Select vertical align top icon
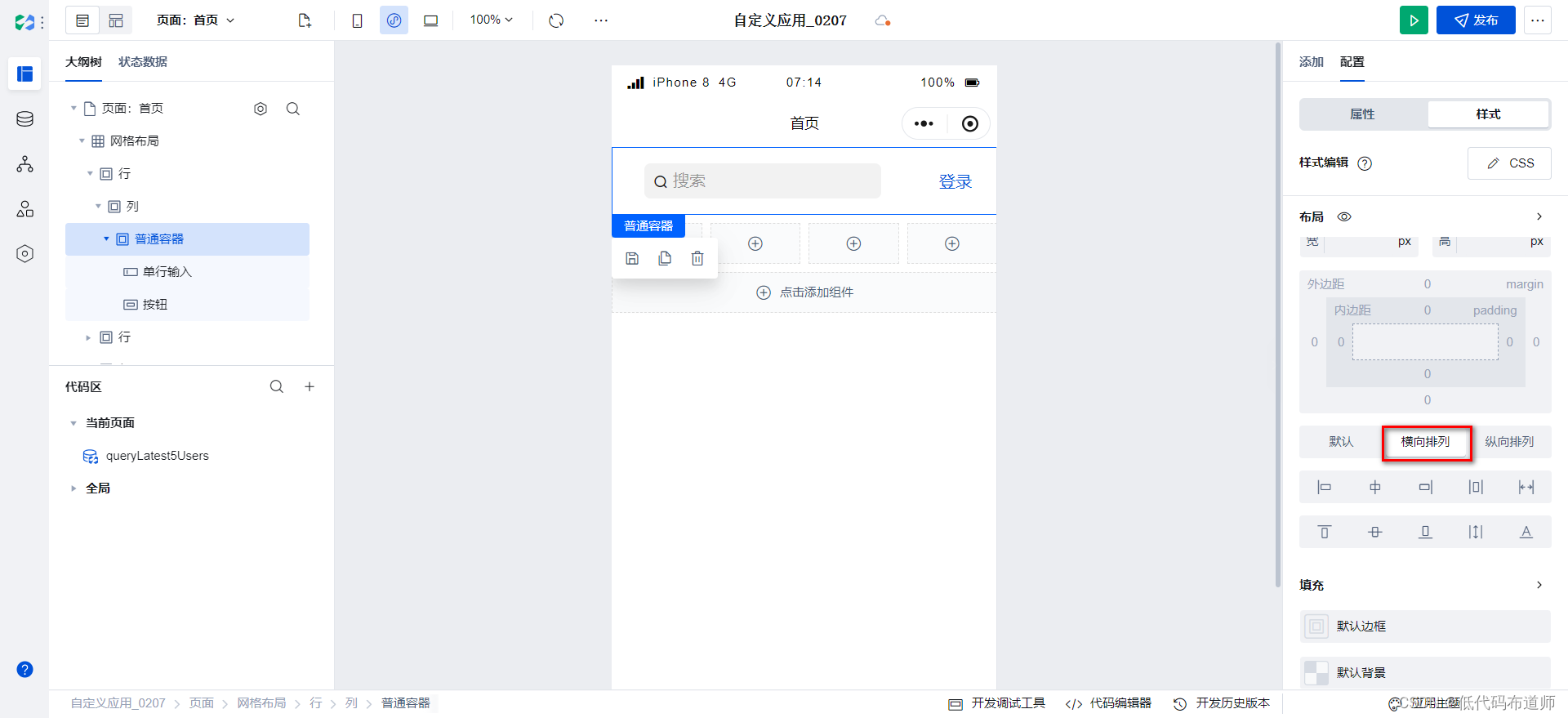 pyautogui.click(x=1325, y=532)
